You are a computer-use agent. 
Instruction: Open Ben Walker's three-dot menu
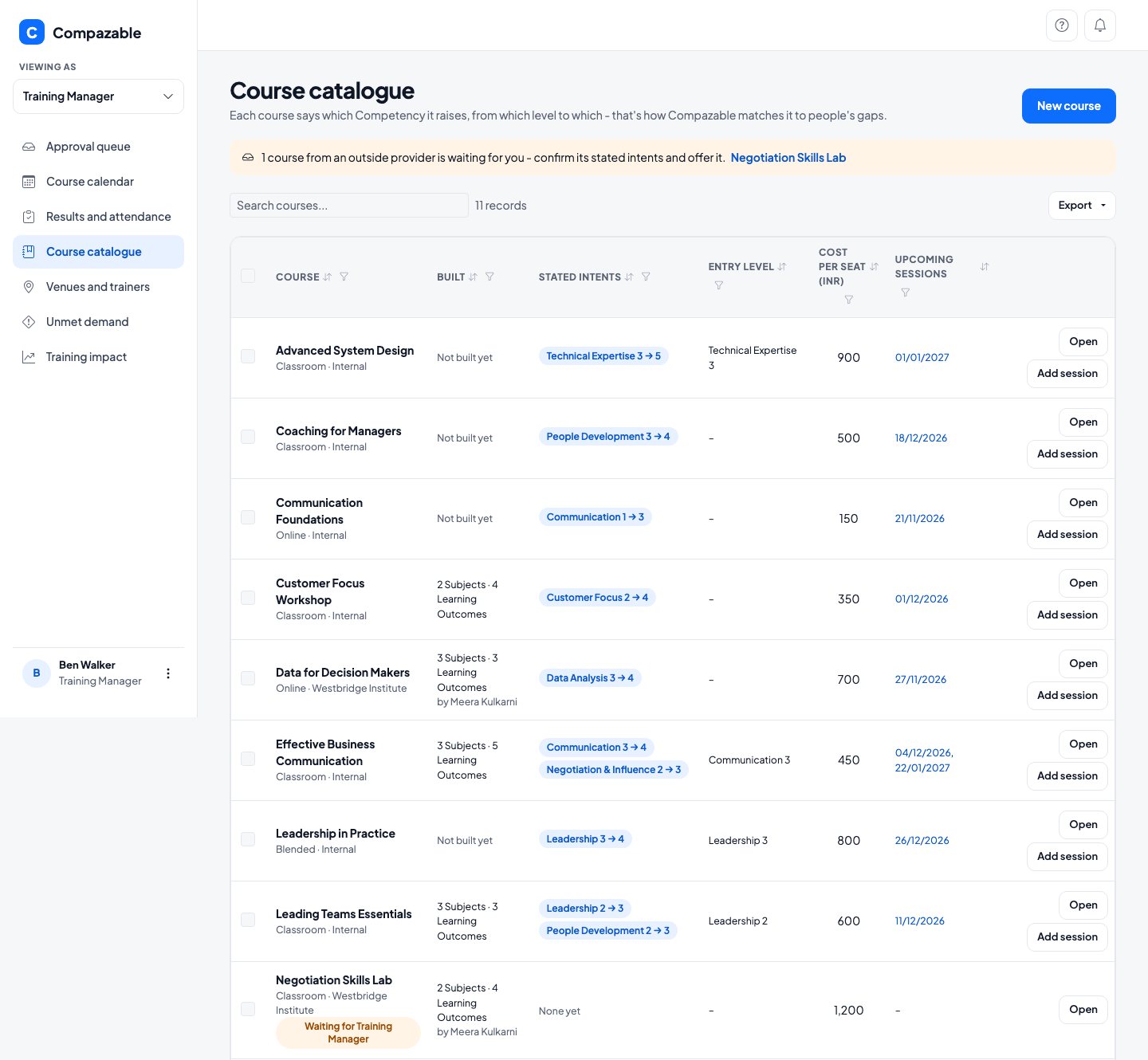click(x=168, y=673)
